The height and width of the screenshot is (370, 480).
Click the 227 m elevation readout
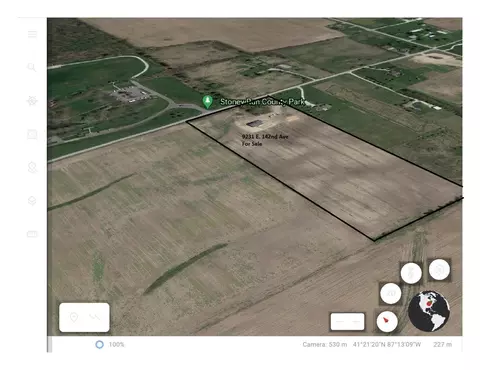pos(443,344)
